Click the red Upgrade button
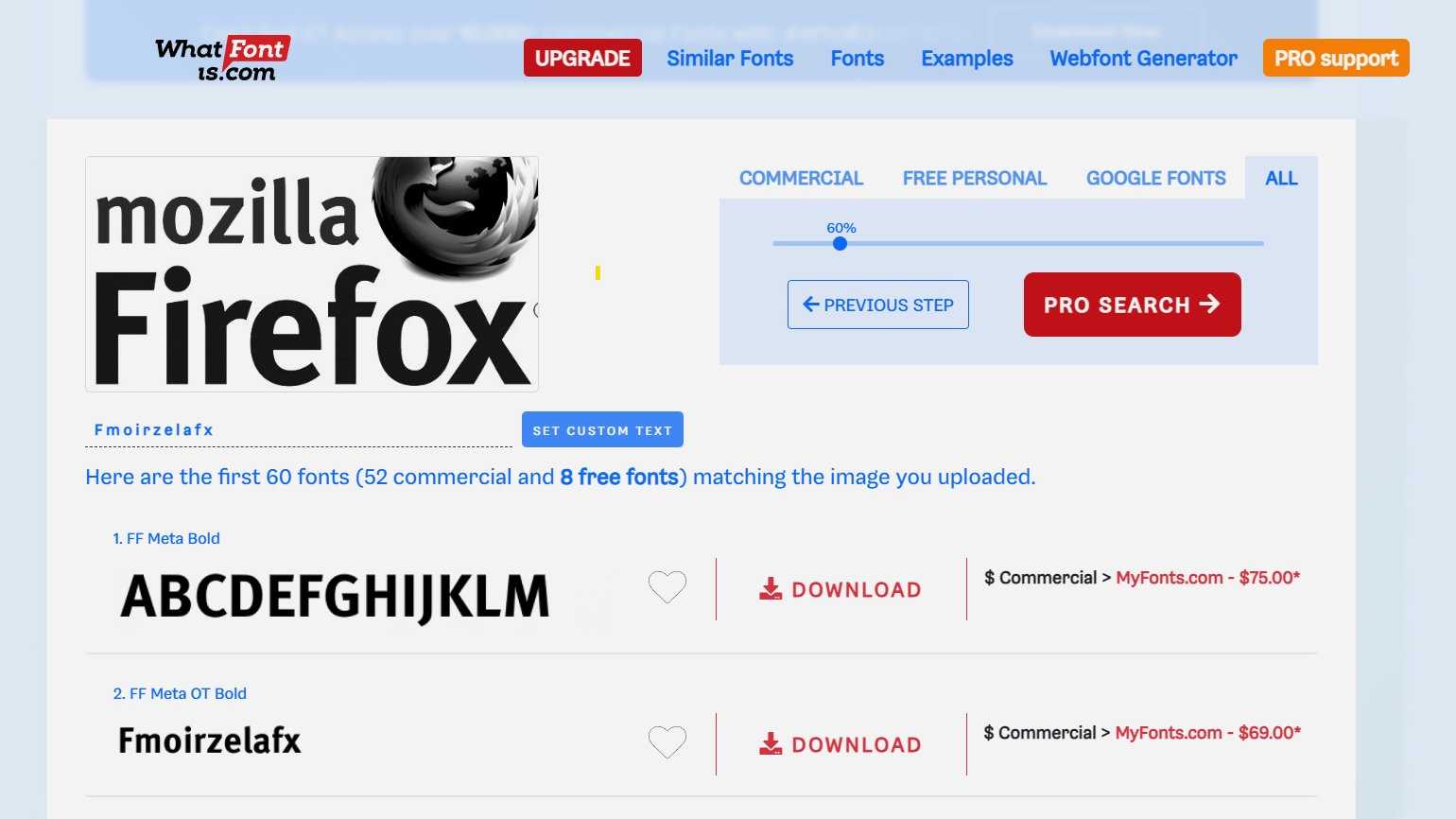 click(582, 58)
